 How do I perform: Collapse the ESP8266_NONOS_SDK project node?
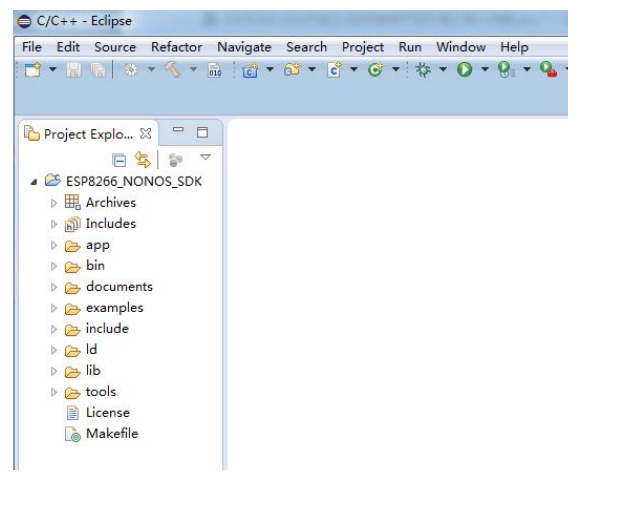pos(34,181)
